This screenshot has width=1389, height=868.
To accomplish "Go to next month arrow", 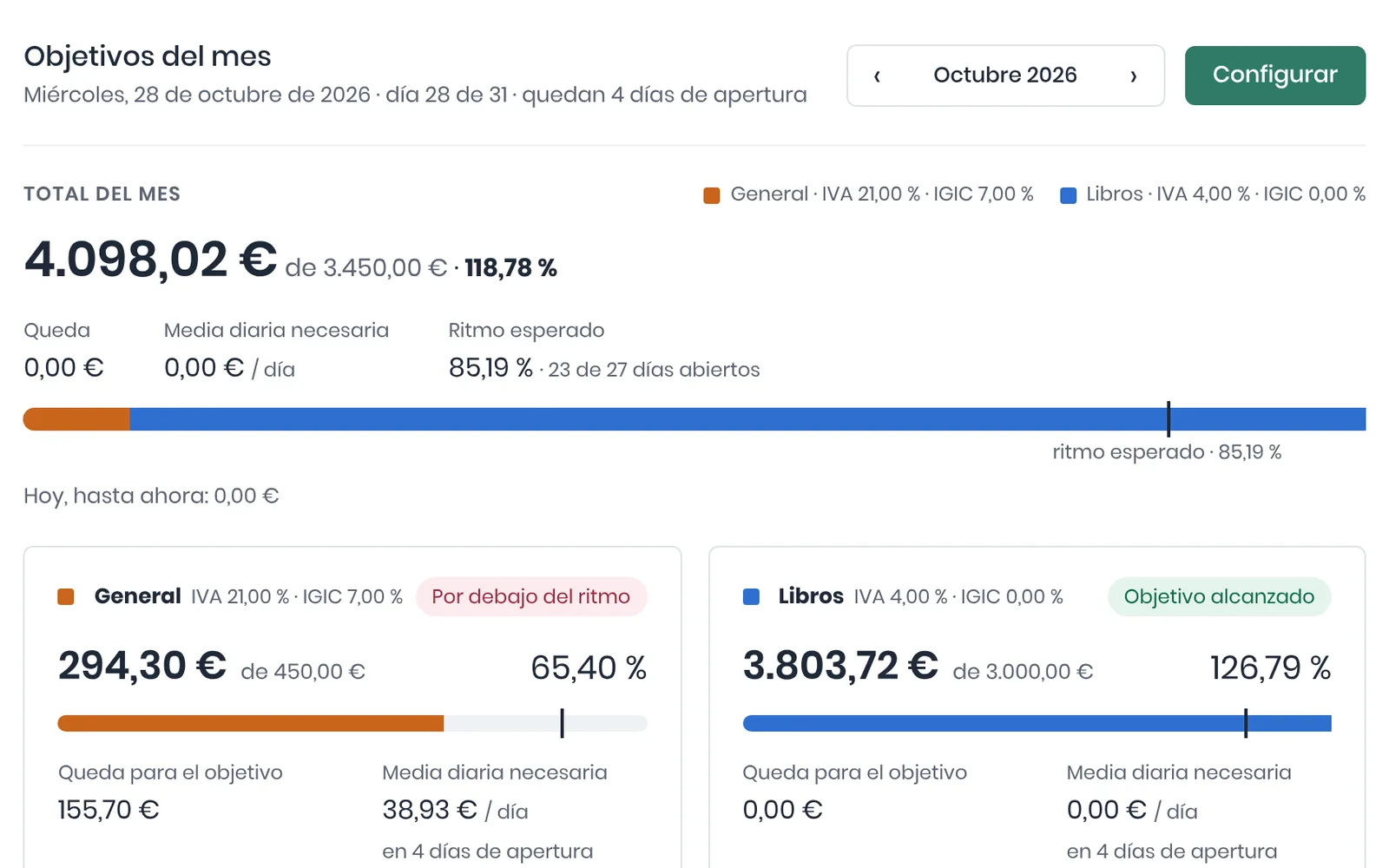I will point(1133,76).
